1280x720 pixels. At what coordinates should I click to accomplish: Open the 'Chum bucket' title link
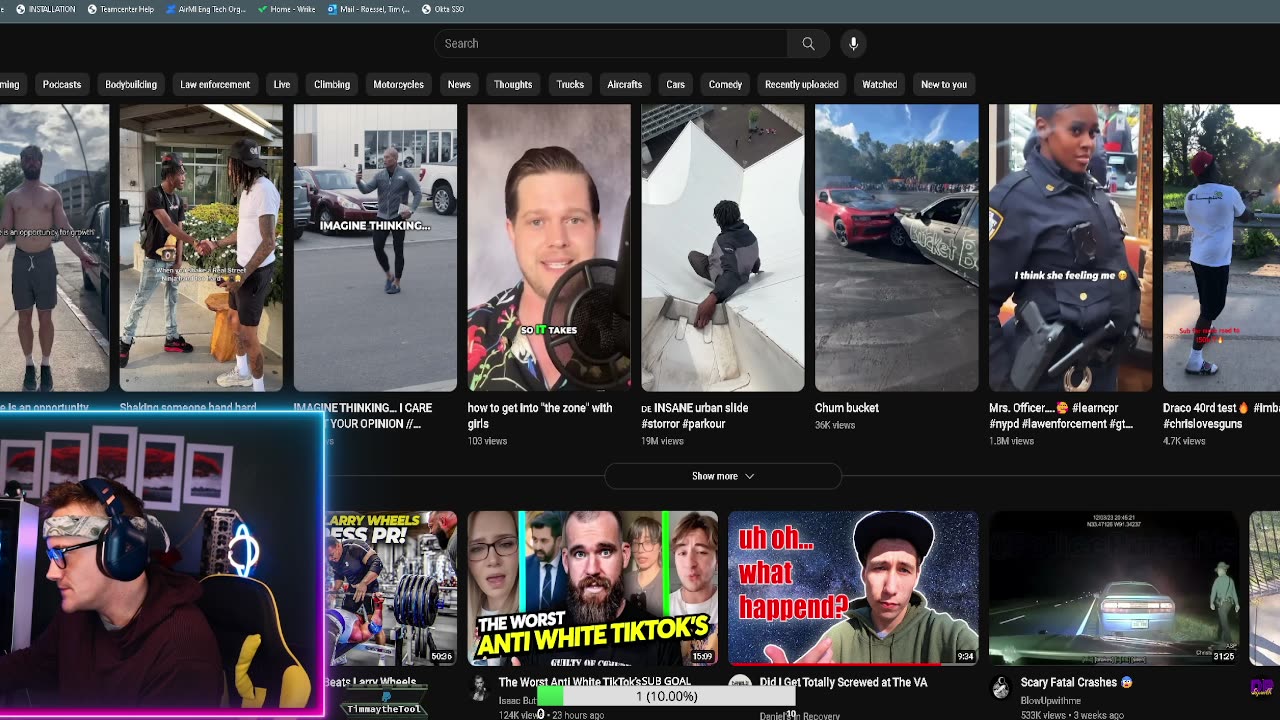click(847, 408)
